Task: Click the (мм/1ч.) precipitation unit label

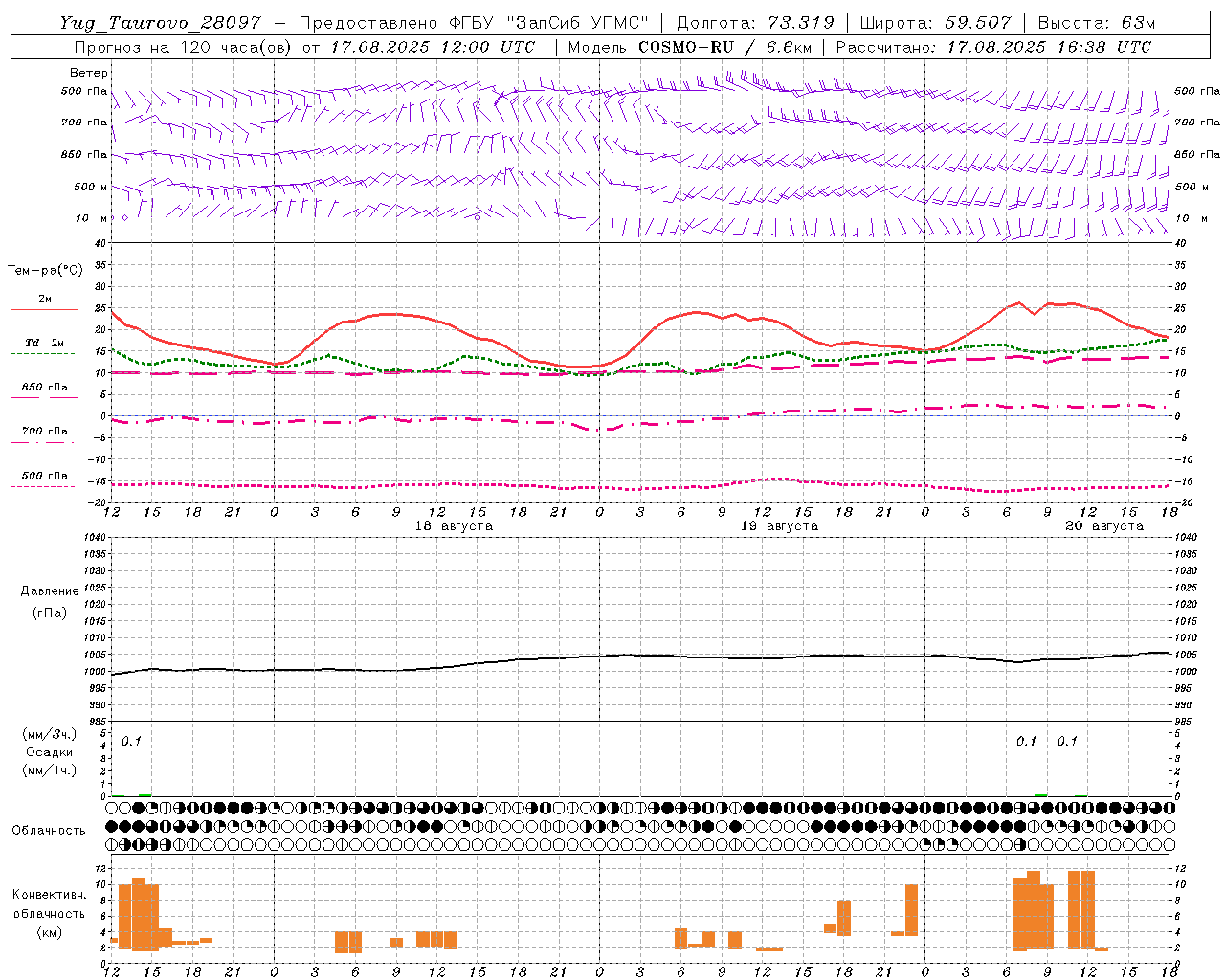Action: [50, 770]
